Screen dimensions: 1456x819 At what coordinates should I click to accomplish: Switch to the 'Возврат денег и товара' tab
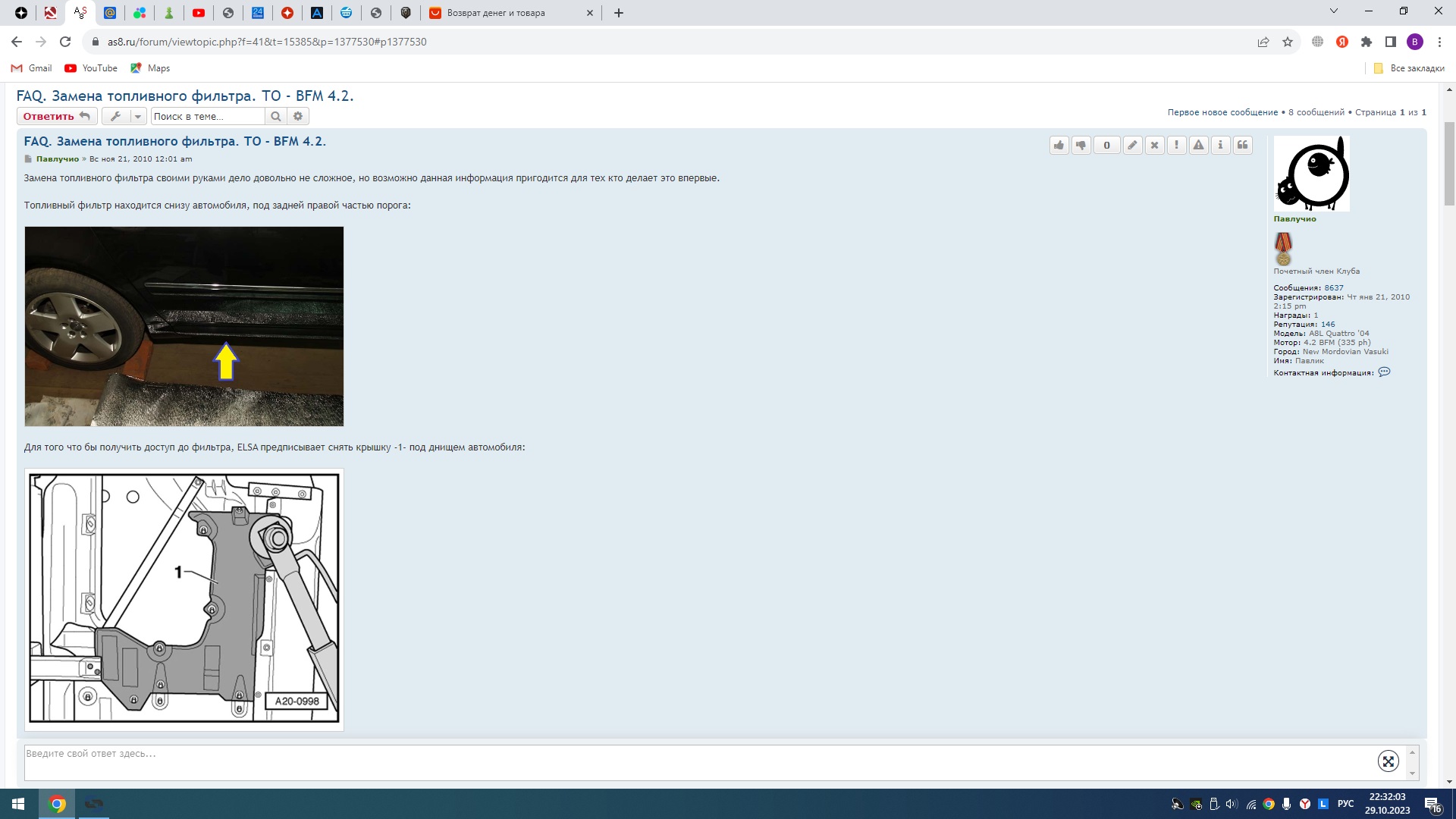[x=496, y=13]
